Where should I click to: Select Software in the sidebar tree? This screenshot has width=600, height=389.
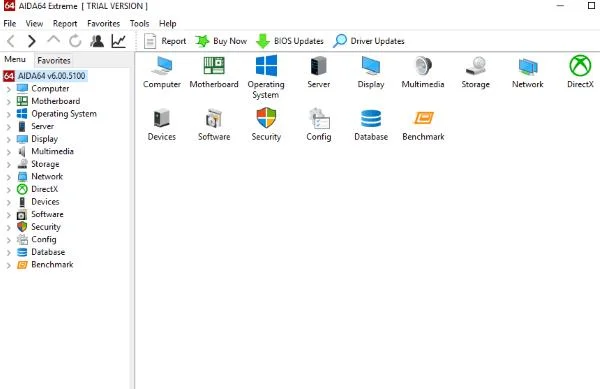click(x=47, y=214)
